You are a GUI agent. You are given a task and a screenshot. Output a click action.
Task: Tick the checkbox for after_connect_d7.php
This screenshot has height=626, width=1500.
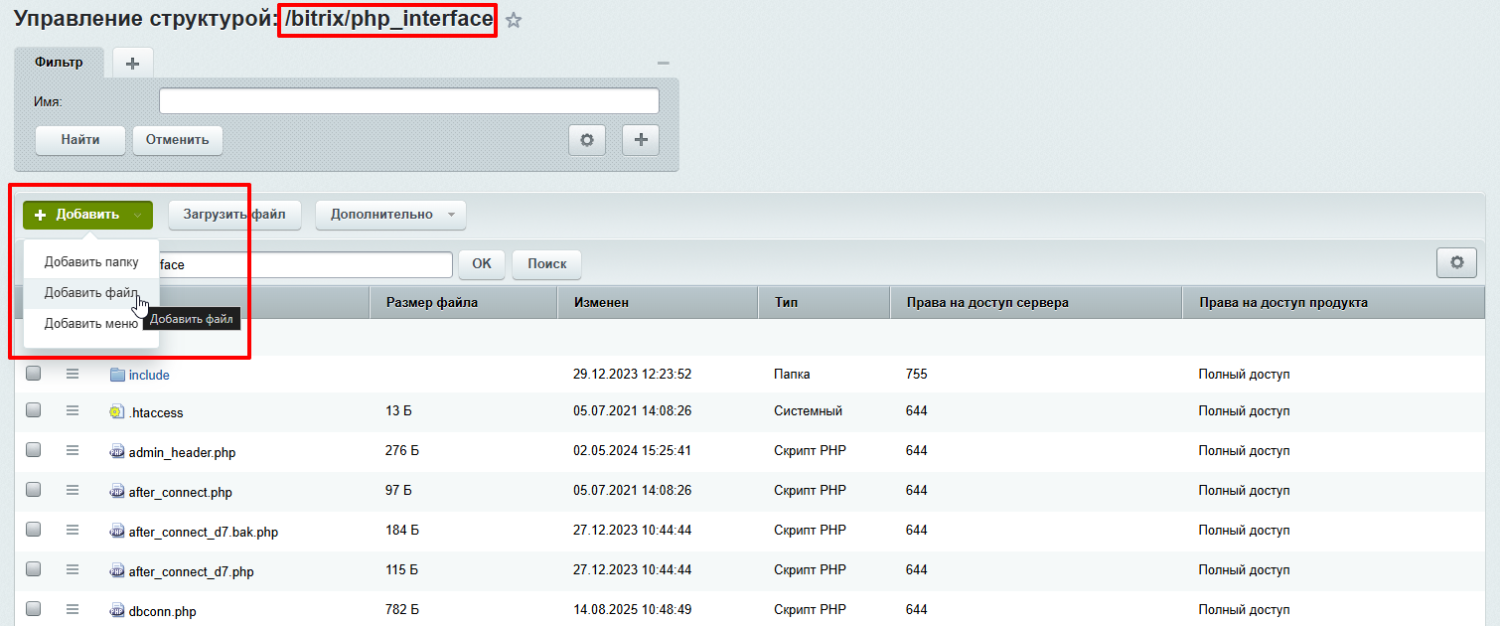click(x=33, y=569)
